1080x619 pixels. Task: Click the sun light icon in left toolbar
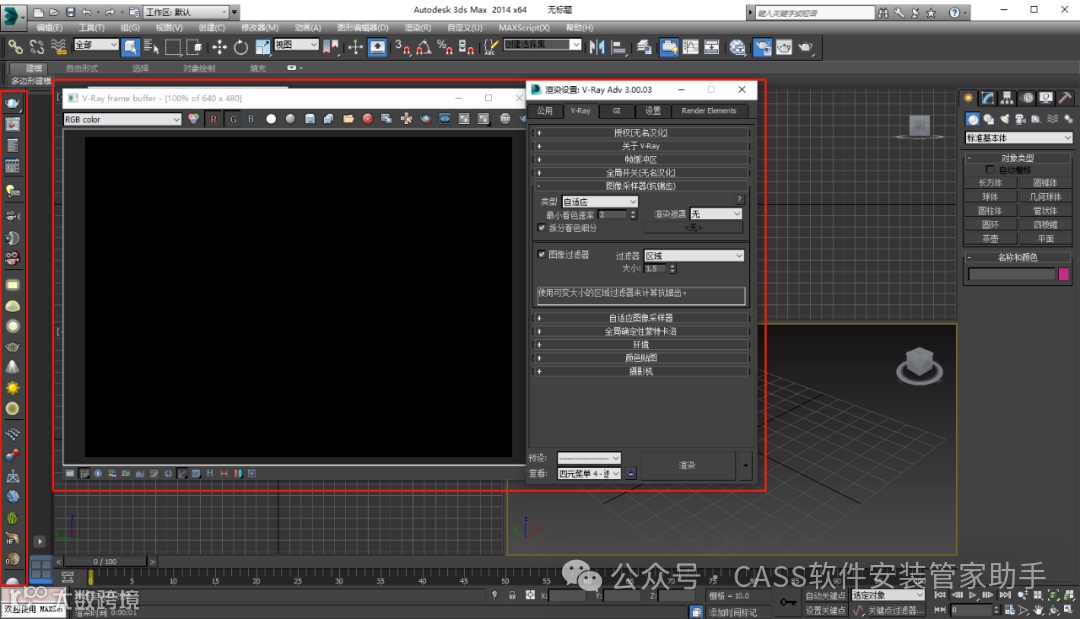point(12,388)
